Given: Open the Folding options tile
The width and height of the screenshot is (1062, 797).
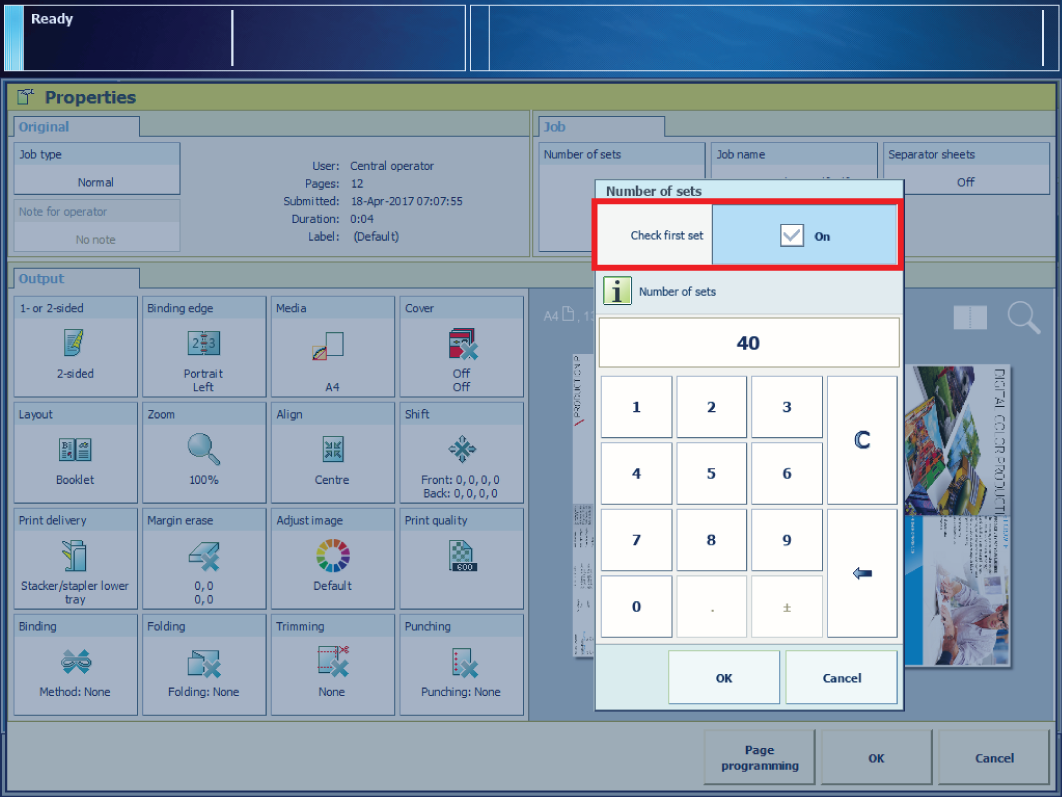Looking at the screenshot, I should pos(204,664).
